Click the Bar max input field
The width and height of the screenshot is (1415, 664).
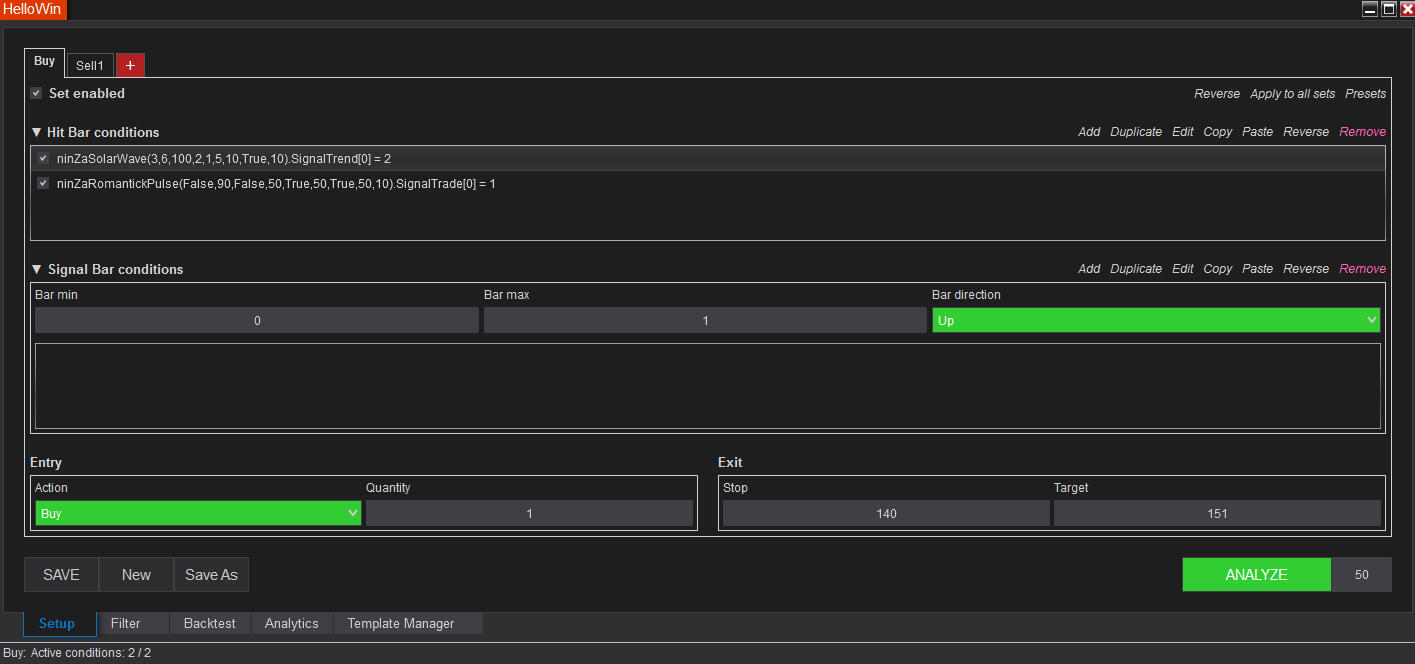click(x=705, y=321)
